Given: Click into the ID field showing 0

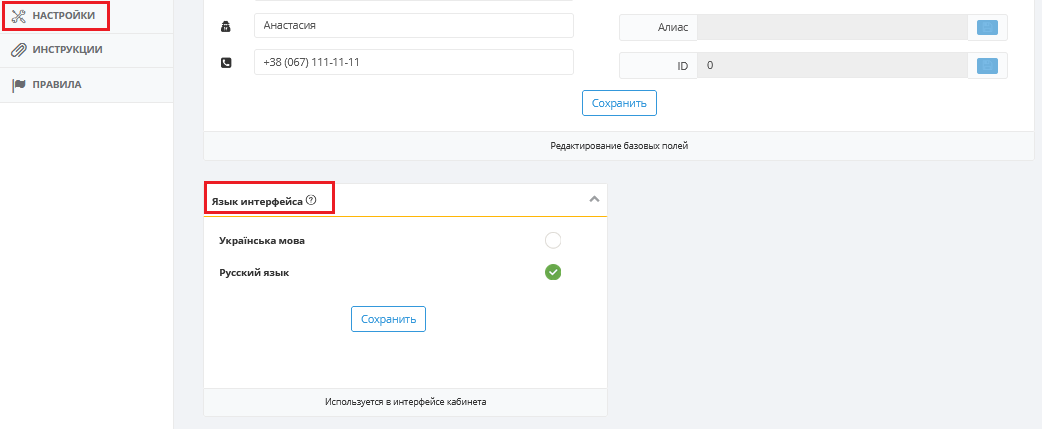Looking at the screenshot, I should coord(833,66).
